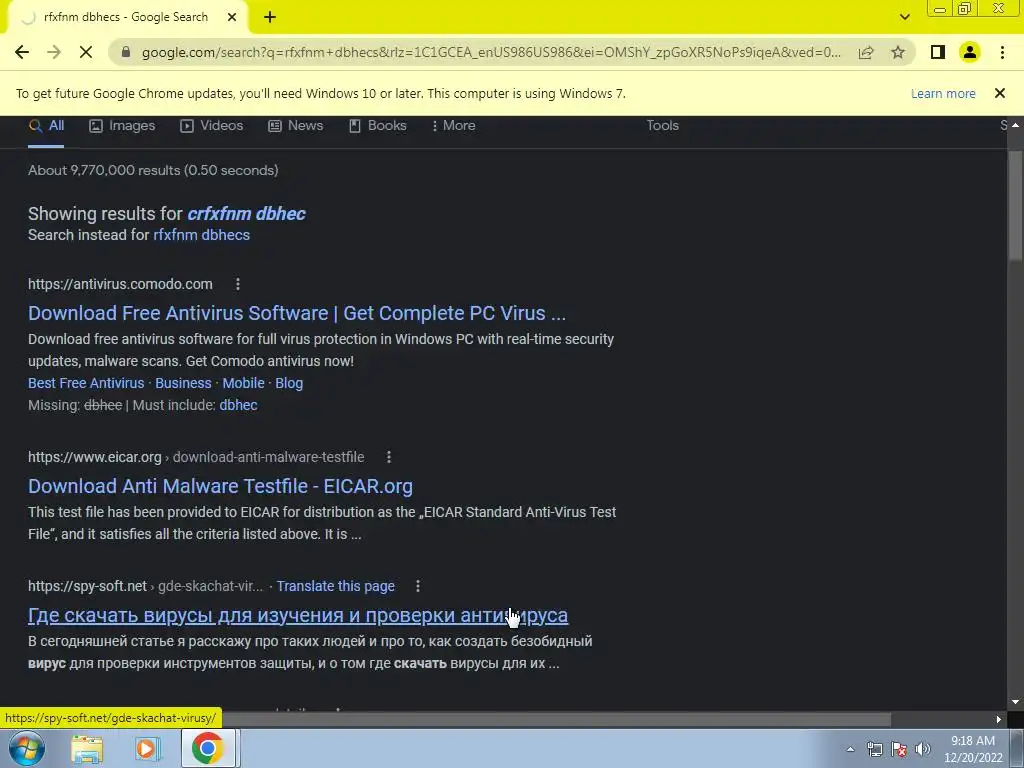Click the taskbar clock showing 9:18 AM

click(x=973, y=749)
